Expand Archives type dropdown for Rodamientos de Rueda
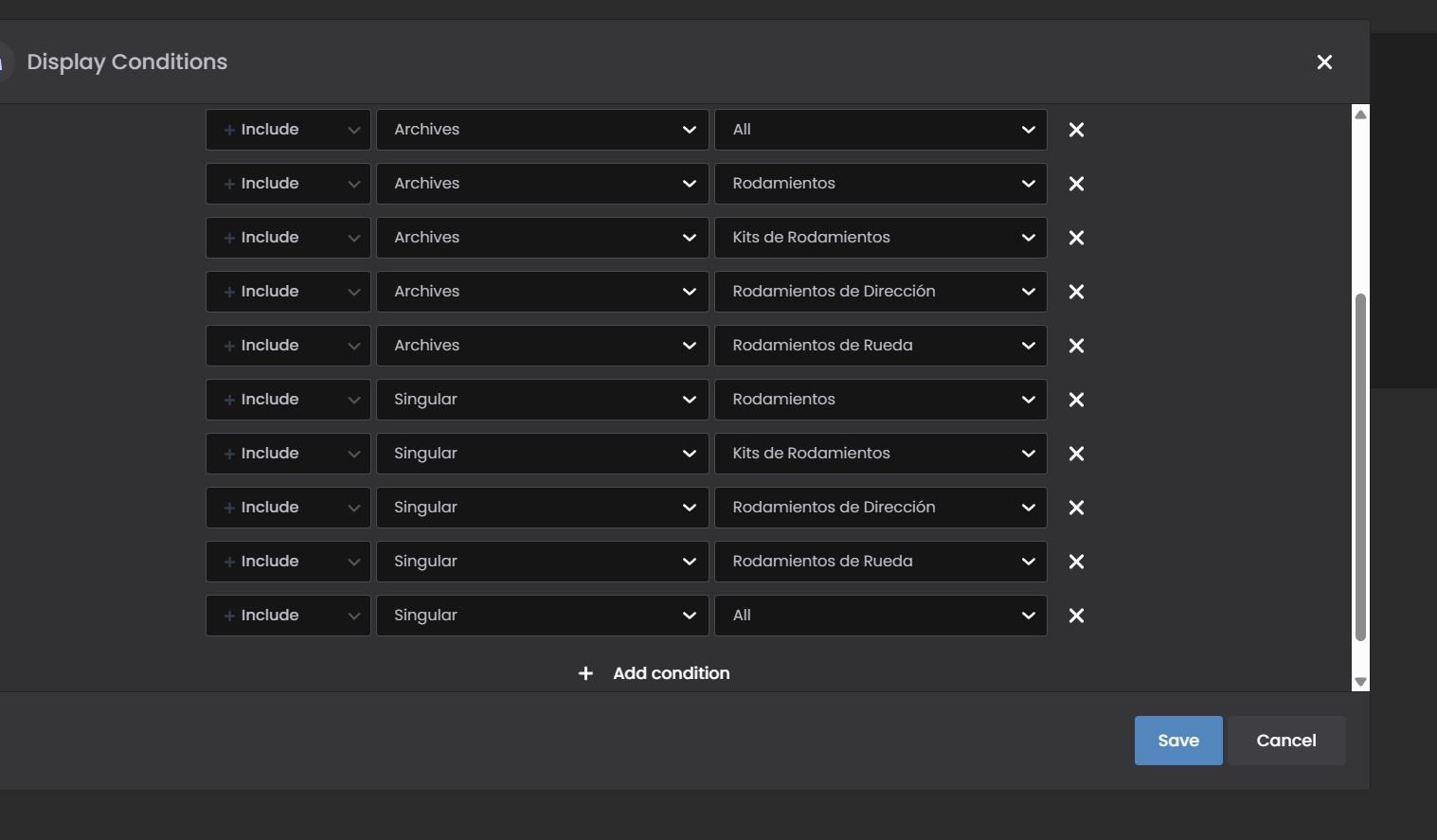Viewport: 1437px width, 840px height. (x=542, y=346)
